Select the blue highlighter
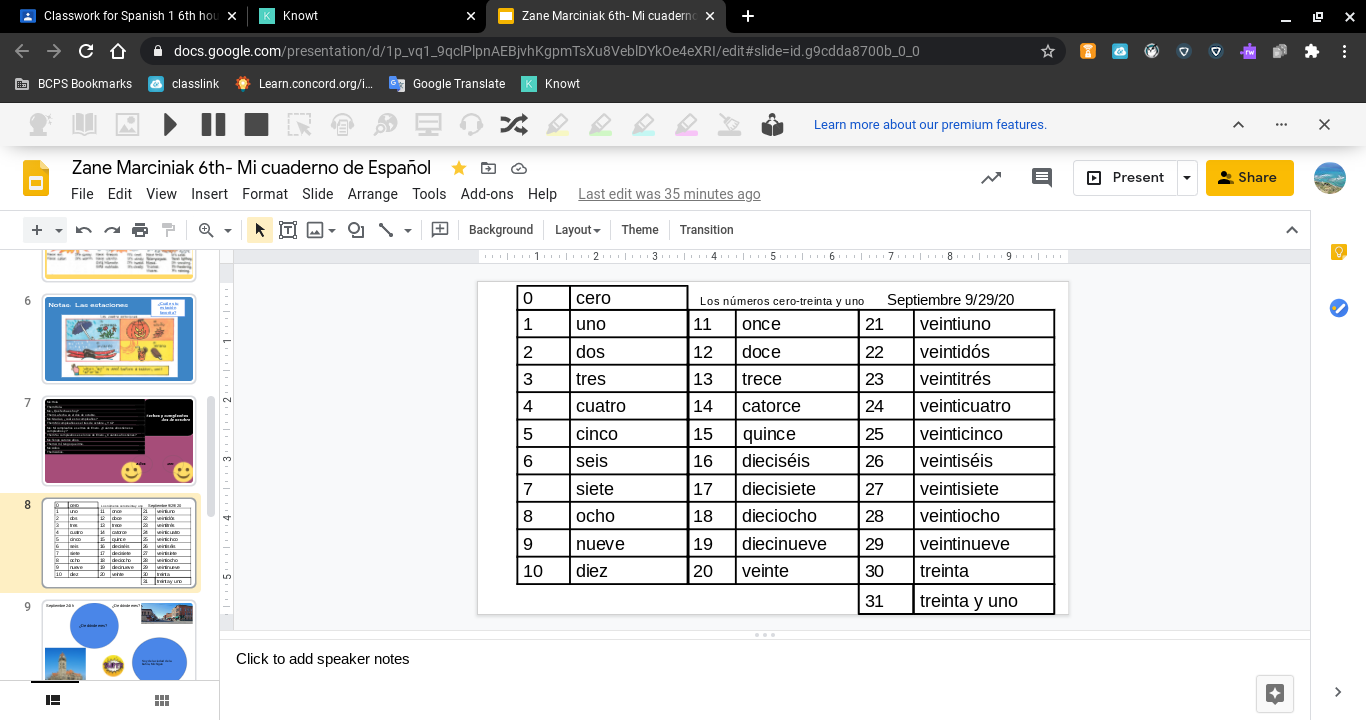The height and width of the screenshot is (720, 1366). tap(643, 125)
